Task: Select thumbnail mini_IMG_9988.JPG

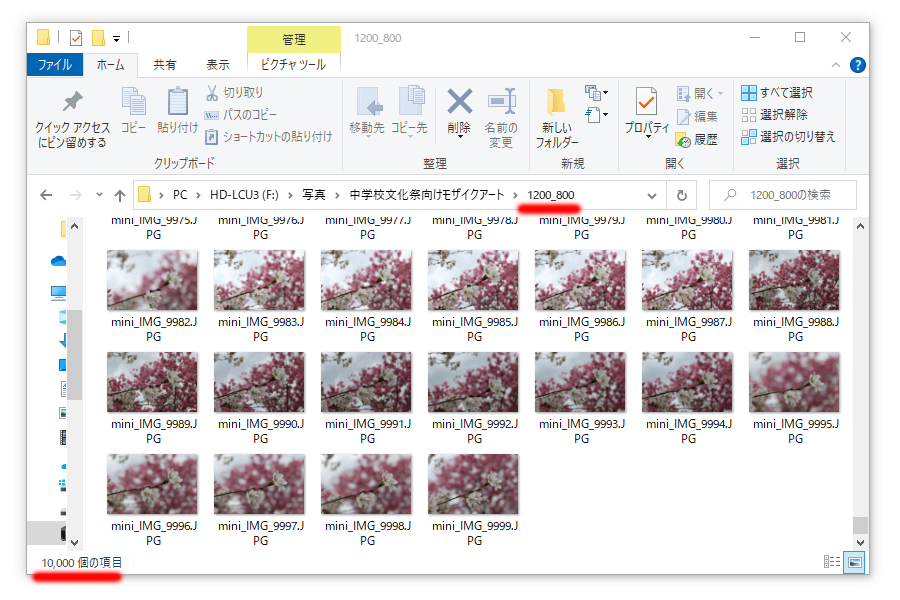Action: pyautogui.click(x=794, y=280)
